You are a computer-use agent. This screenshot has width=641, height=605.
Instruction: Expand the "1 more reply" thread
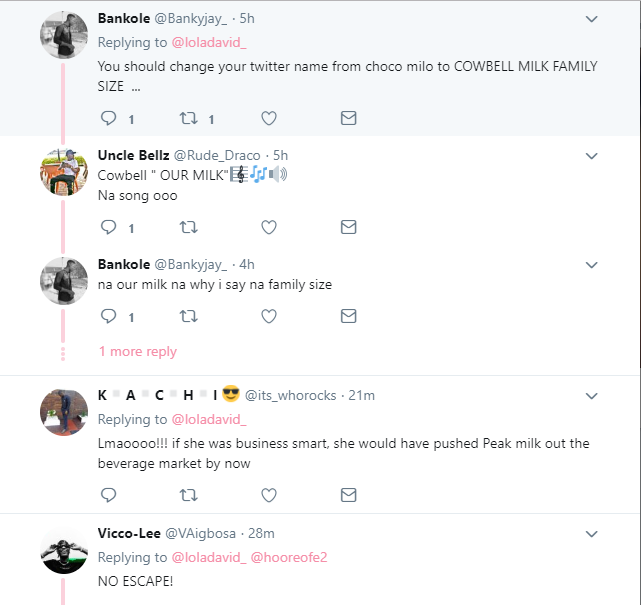coord(137,351)
